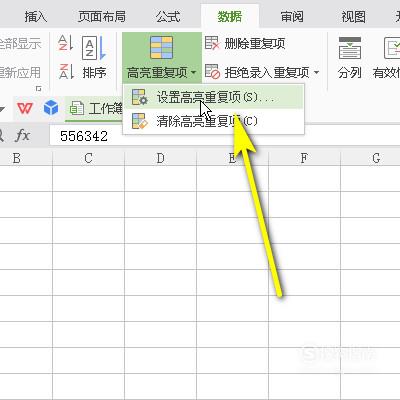Click the gear icon beside 设置高亮重复项

tap(139, 97)
